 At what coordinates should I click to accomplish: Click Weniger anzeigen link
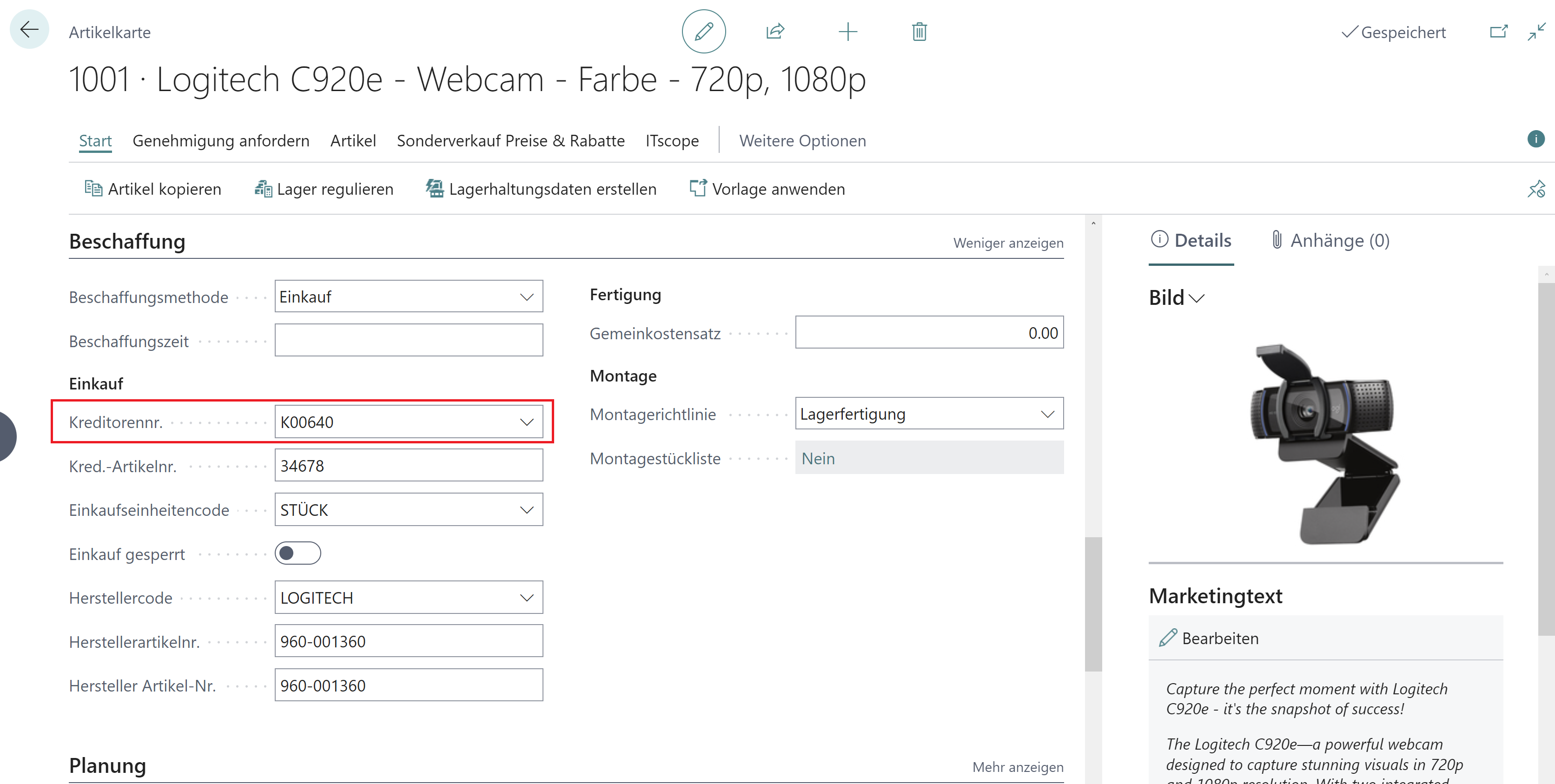coord(1007,243)
